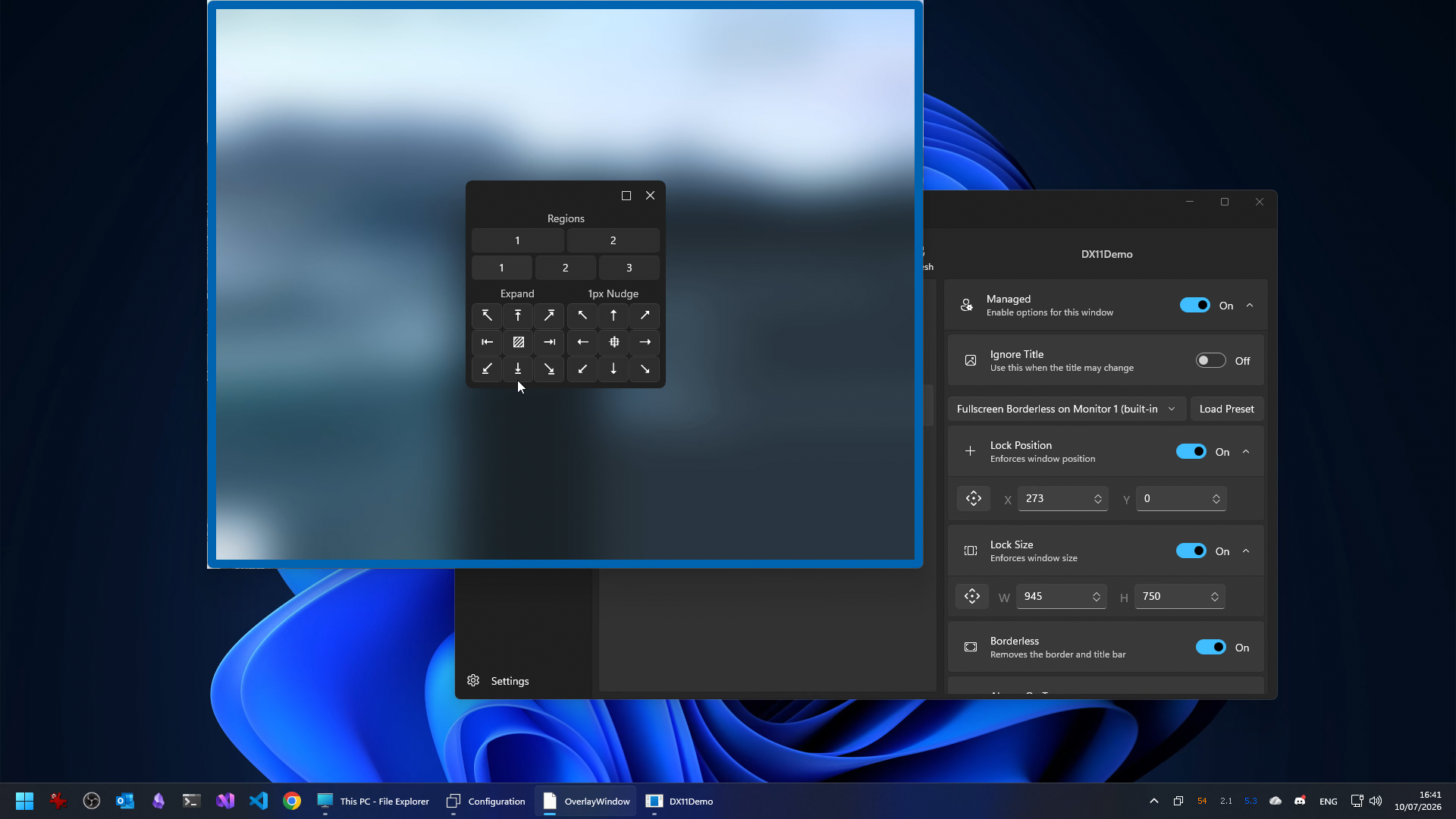Open the Discord tray icon
This screenshot has height=819, width=1456.
[x=1300, y=801]
